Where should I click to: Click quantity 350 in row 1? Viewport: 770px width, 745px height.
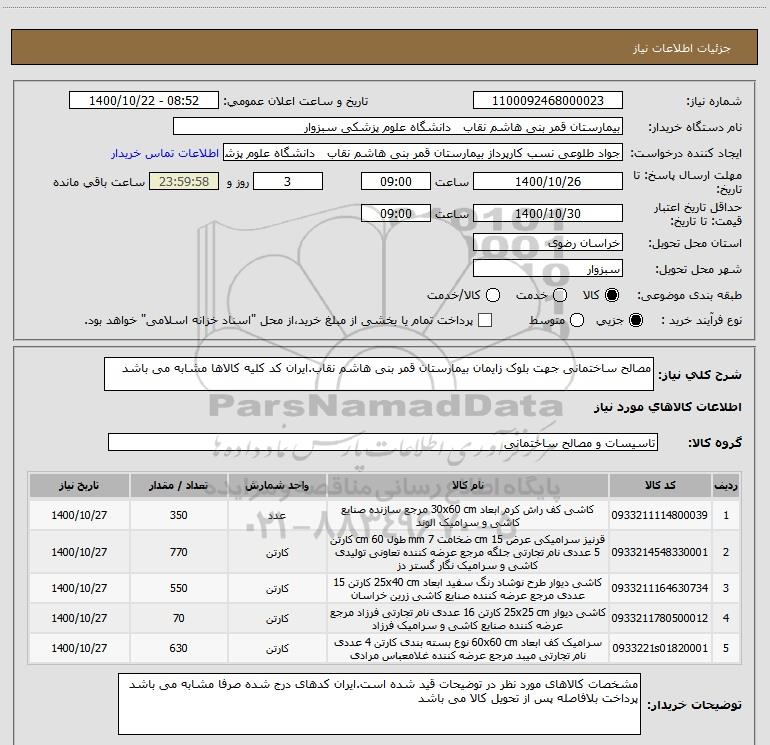[179, 515]
